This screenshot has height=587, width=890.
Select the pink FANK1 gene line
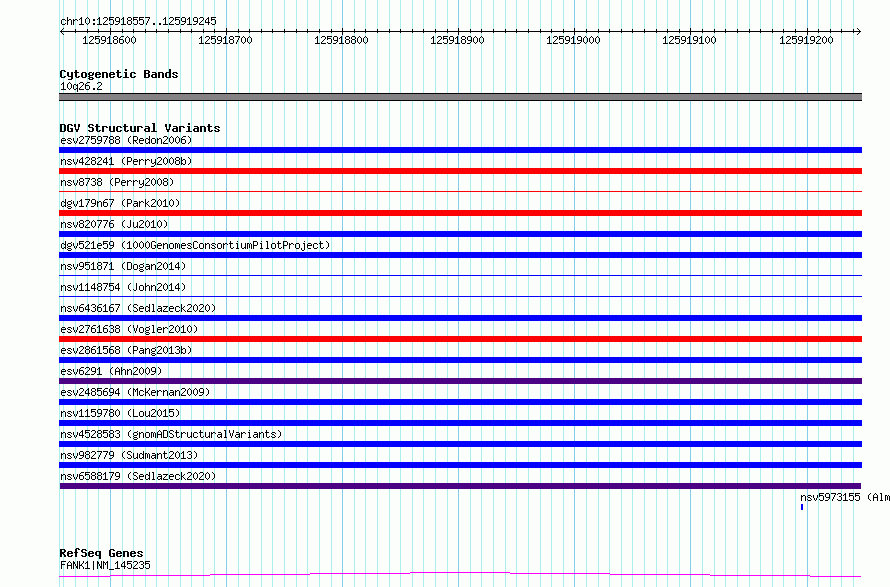coord(460,575)
